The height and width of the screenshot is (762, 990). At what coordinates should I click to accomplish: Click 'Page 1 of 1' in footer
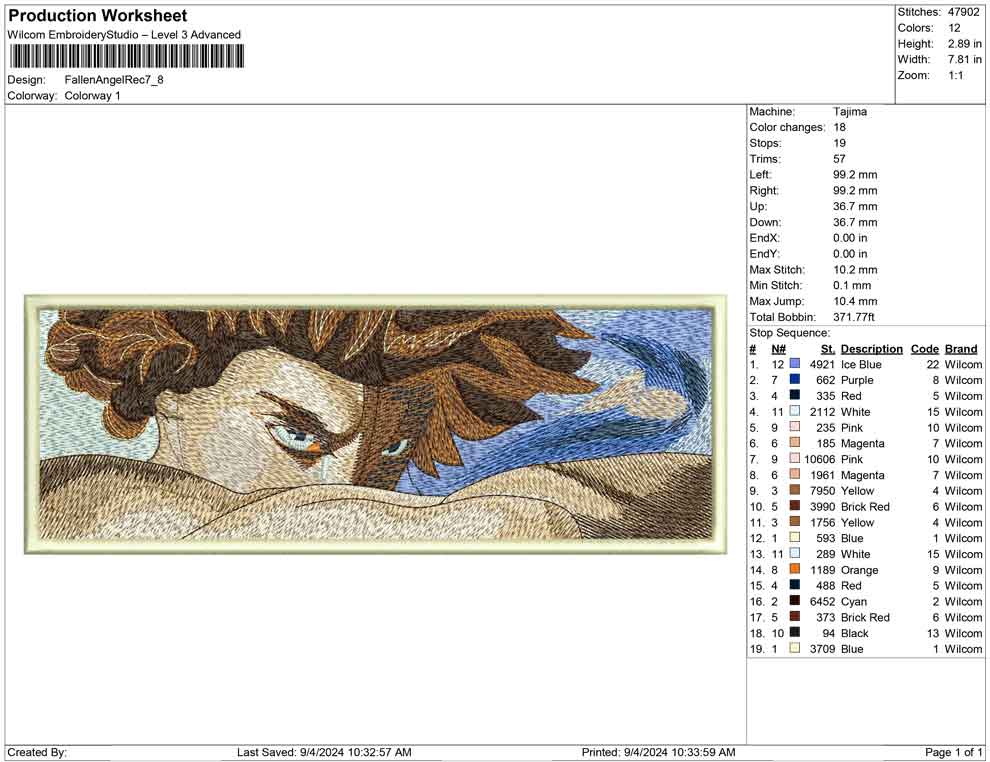pyautogui.click(x=953, y=752)
